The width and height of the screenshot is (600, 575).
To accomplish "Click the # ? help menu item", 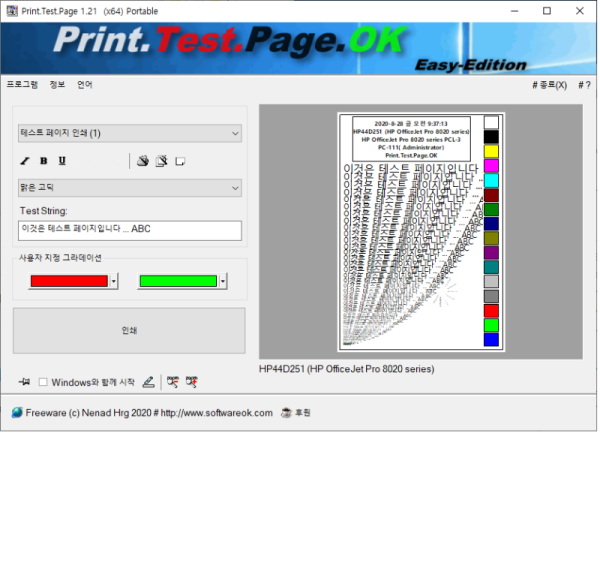I will pyautogui.click(x=584, y=85).
